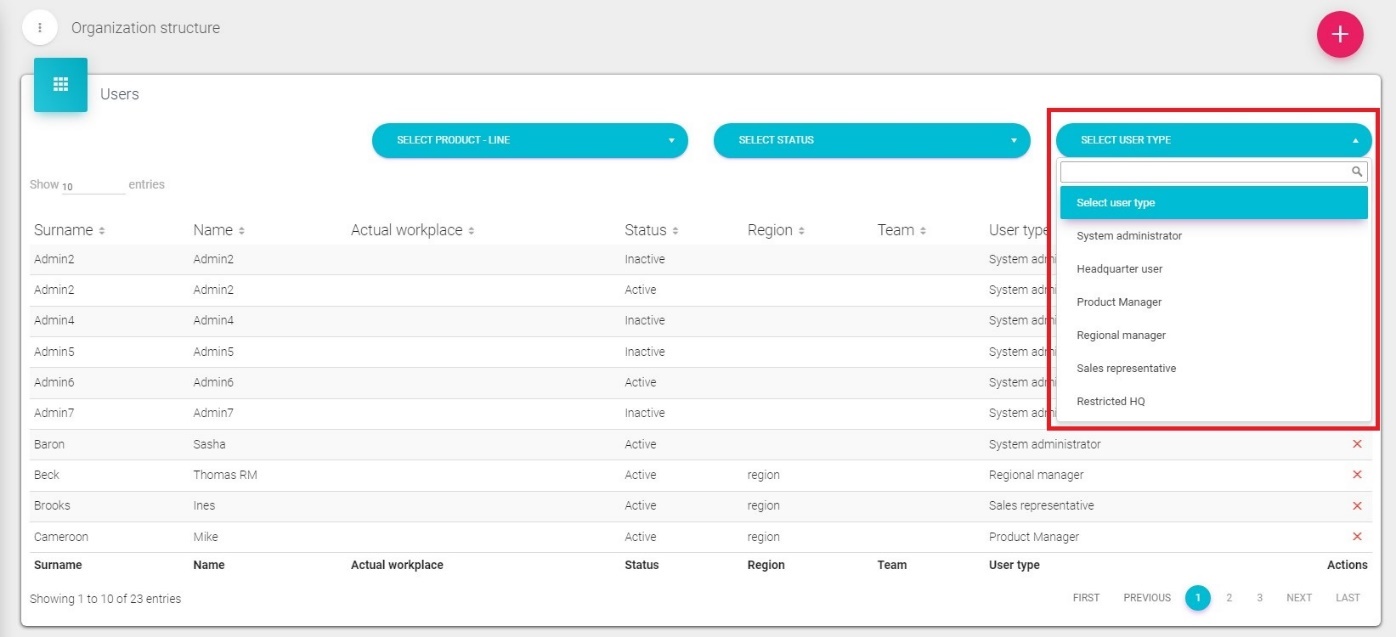This screenshot has height=637, width=1396.
Task: Select Regional manager option in dropdown
Action: [x=1121, y=335]
